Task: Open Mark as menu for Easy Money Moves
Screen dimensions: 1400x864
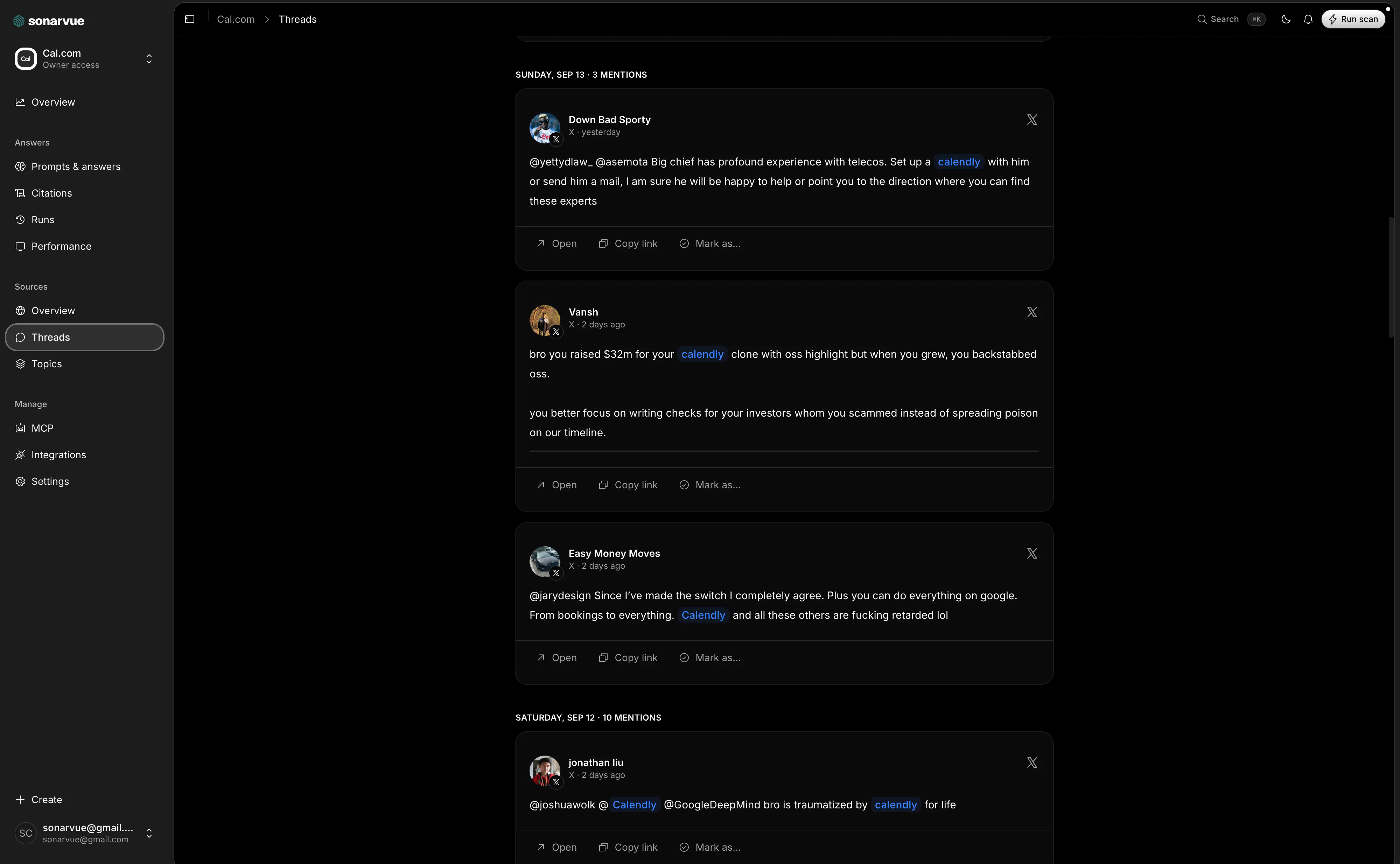Action: tap(709, 658)
